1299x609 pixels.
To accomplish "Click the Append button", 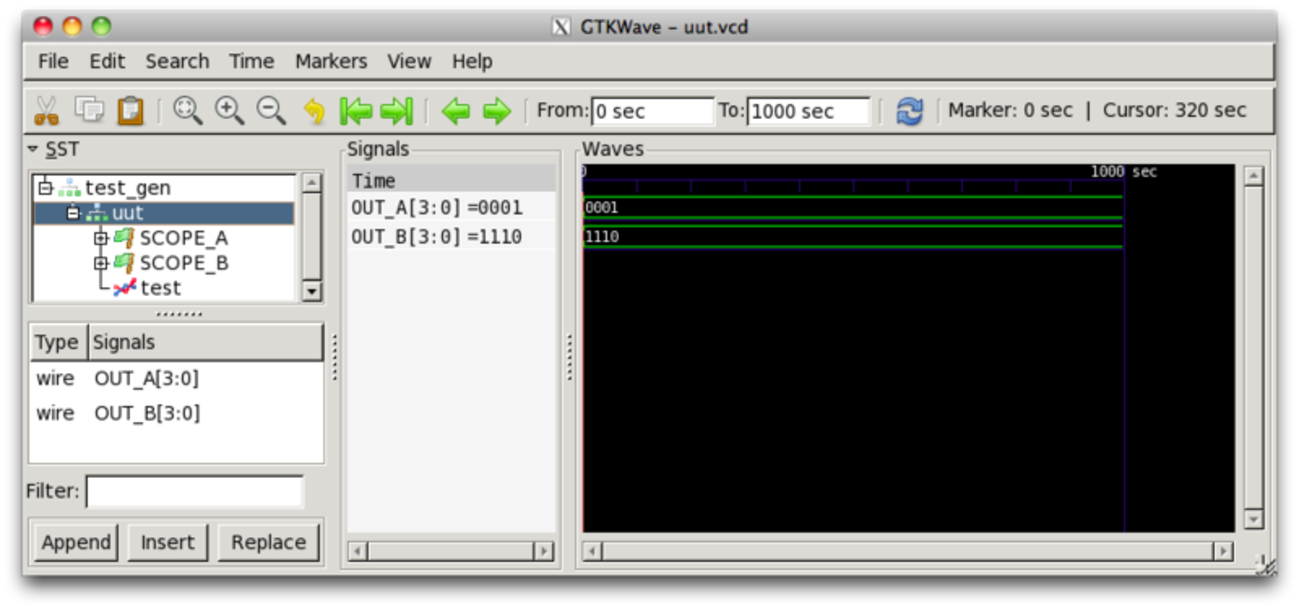I will [x=75, y=542].
